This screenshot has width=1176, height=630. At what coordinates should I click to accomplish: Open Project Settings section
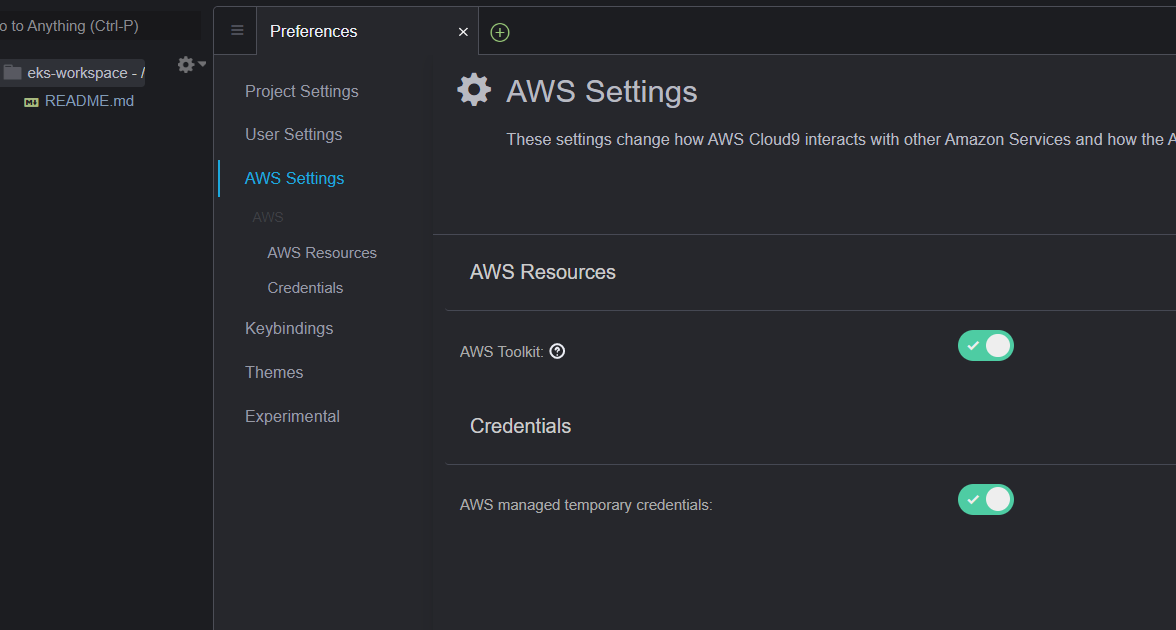302,91
